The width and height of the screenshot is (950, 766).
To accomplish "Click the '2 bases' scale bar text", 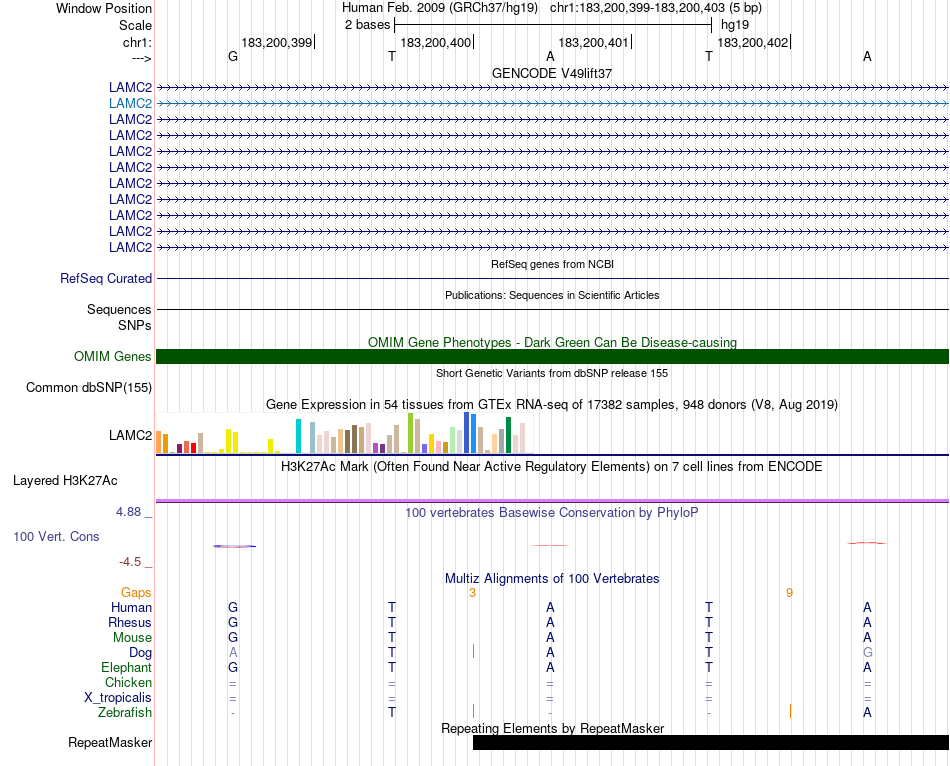I will point(367,25).
